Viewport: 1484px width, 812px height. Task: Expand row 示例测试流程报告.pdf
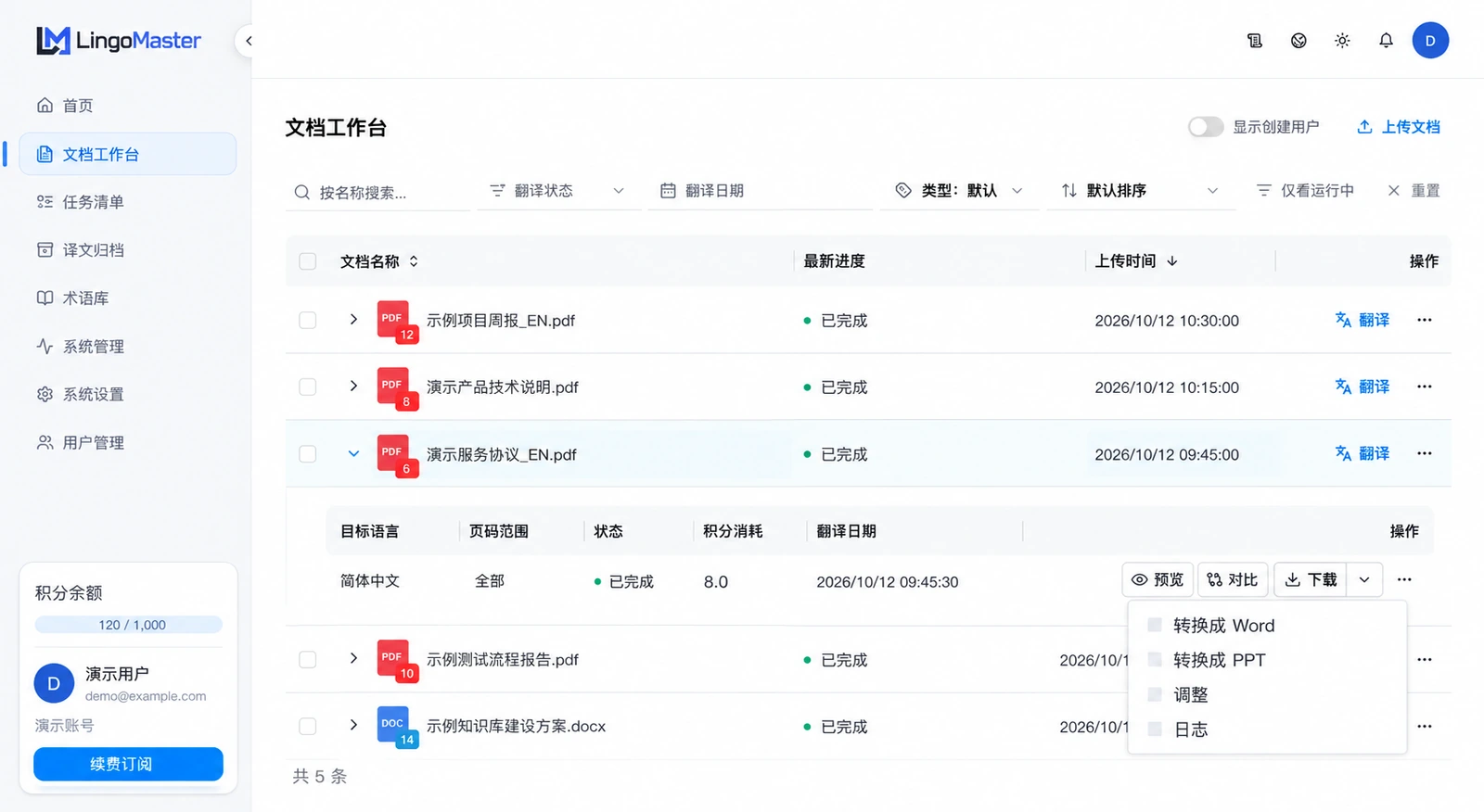pyautogui.click(x=353, y=659)
